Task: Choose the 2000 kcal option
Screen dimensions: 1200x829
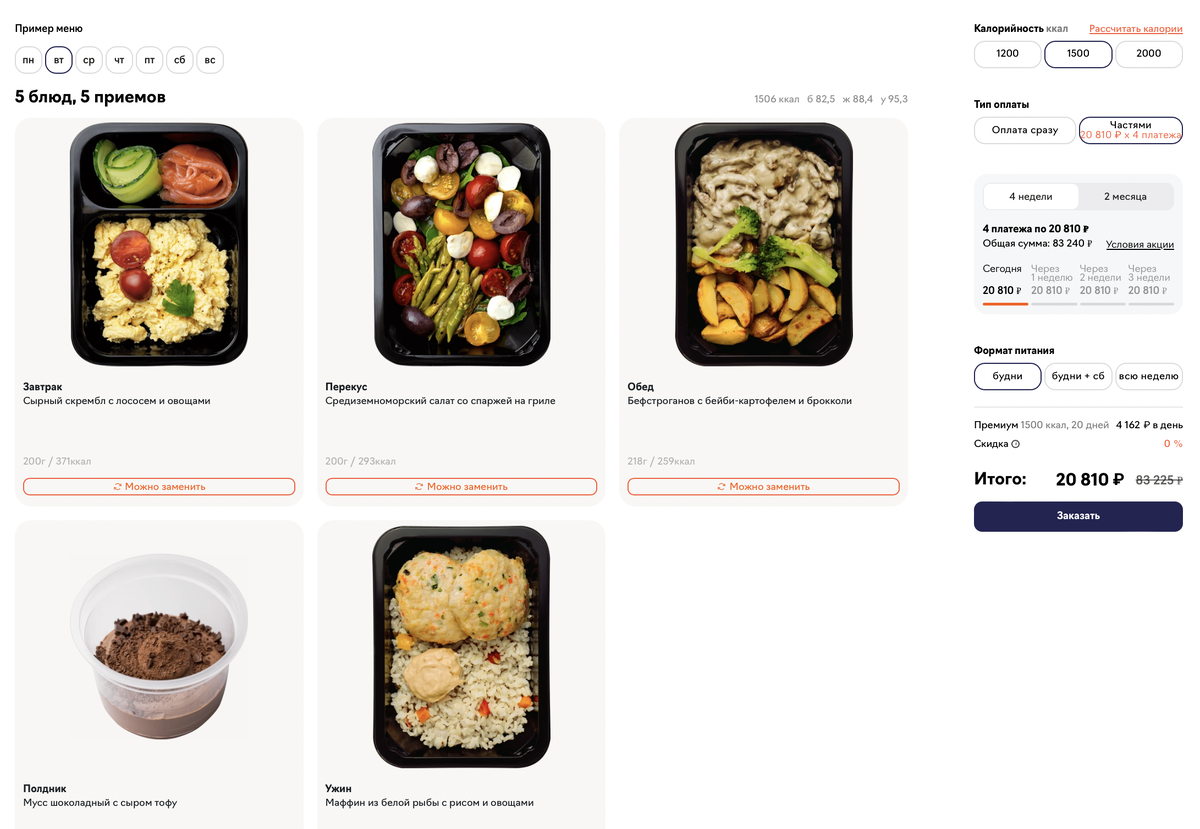Action: coord(1149,54)
